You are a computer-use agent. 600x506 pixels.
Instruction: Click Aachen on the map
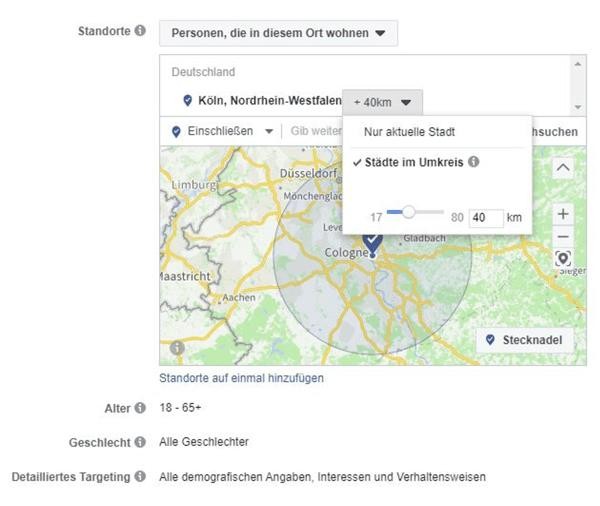(x=239, y=297)
